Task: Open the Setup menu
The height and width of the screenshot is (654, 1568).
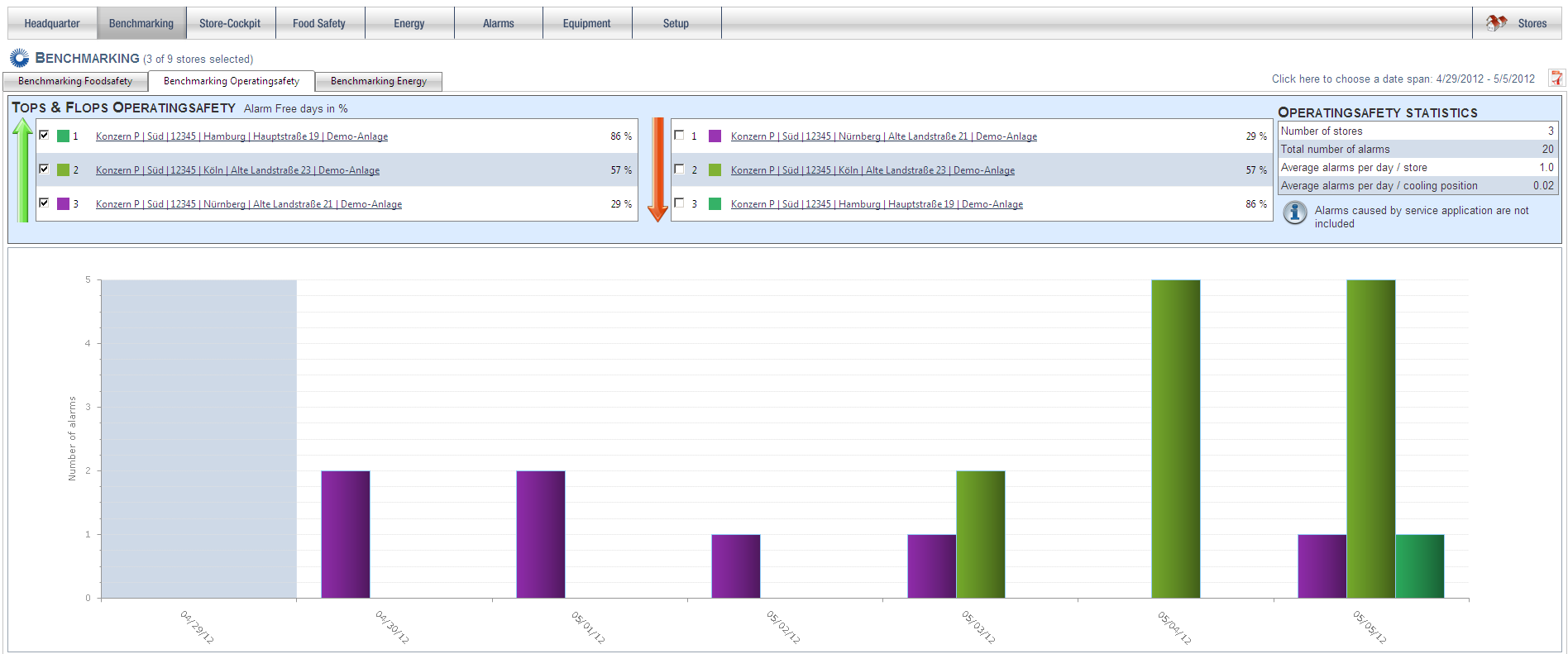Action: (x=676, y=23)
